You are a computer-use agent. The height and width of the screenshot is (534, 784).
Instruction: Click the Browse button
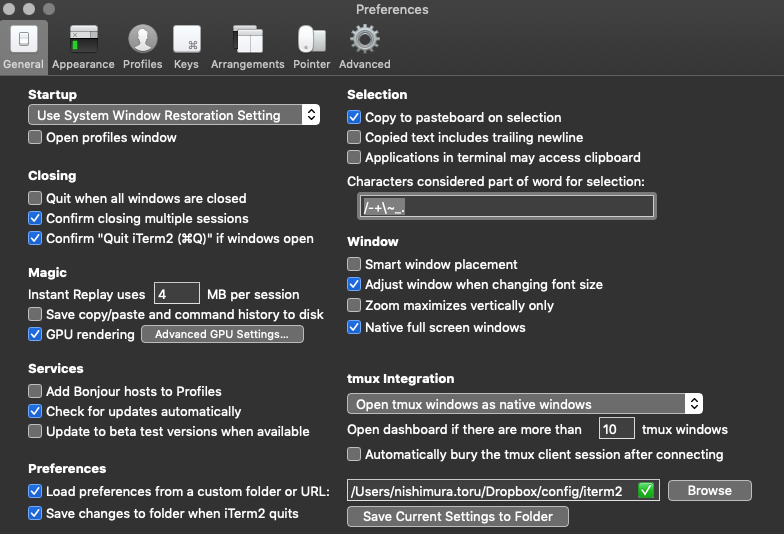[x=709, y=490]
